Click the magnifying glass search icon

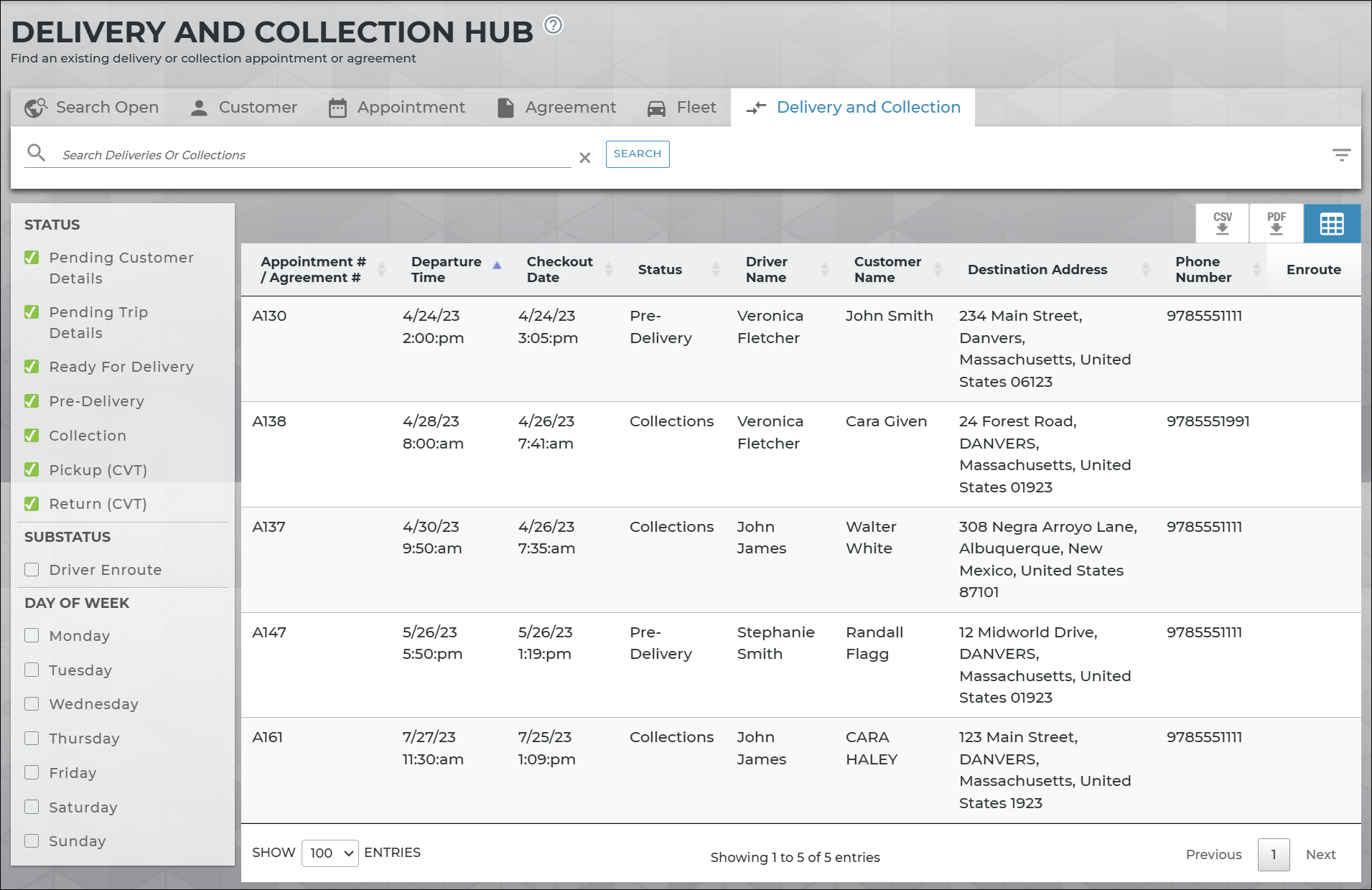point(36,153)
